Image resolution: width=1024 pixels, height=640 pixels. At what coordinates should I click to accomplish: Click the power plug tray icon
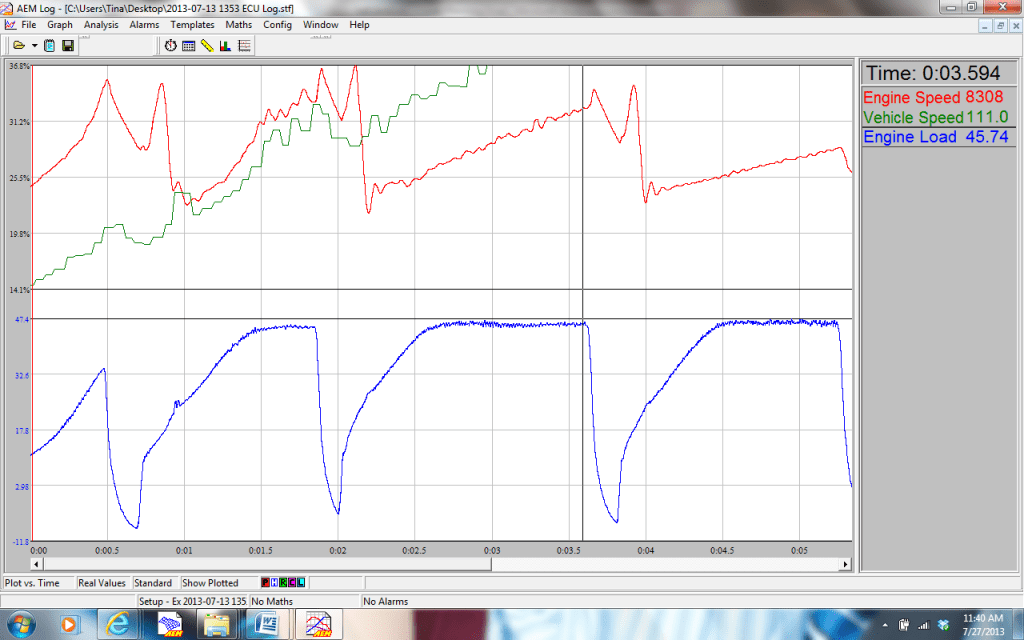(x=904, y=625)
